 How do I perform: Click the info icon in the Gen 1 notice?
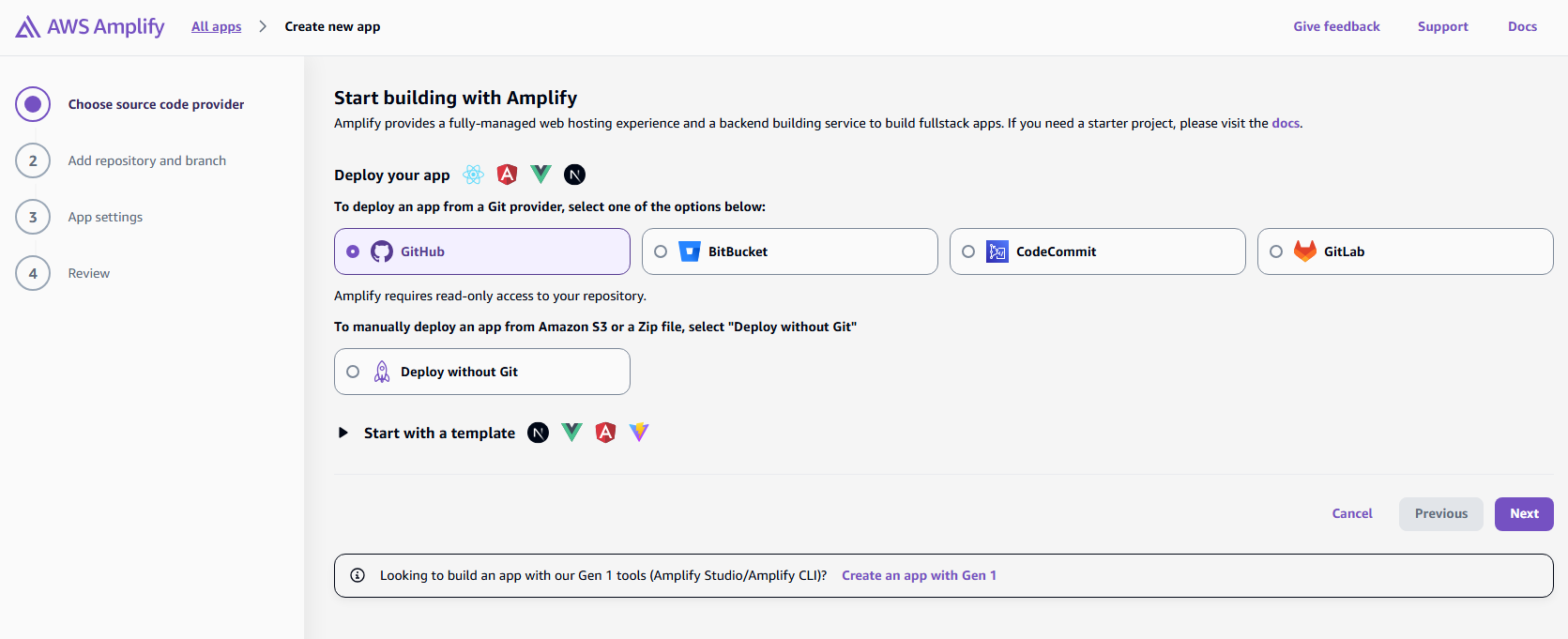358,575
